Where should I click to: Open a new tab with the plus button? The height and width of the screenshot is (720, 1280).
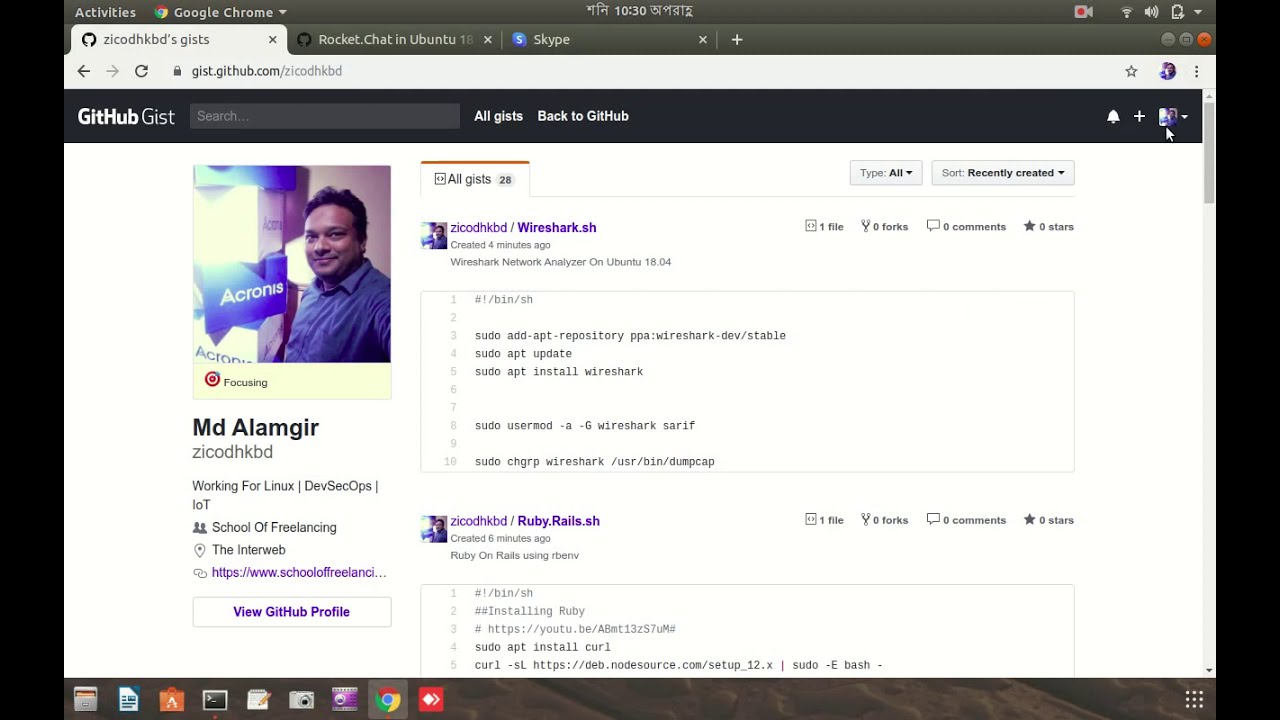737,40
